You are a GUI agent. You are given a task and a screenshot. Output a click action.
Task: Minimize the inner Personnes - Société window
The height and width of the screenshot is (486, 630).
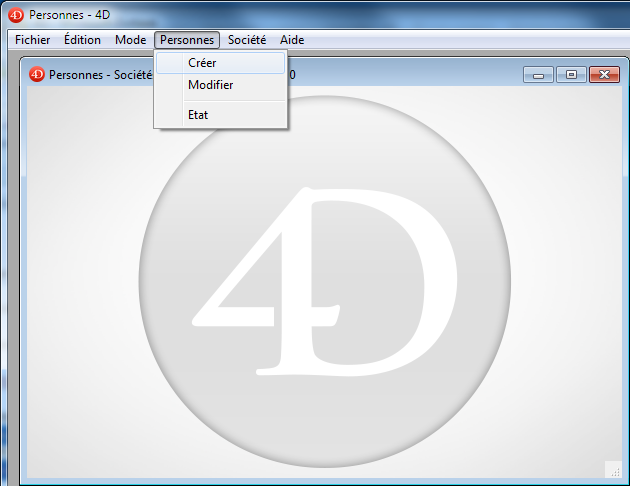click(538, 75)
